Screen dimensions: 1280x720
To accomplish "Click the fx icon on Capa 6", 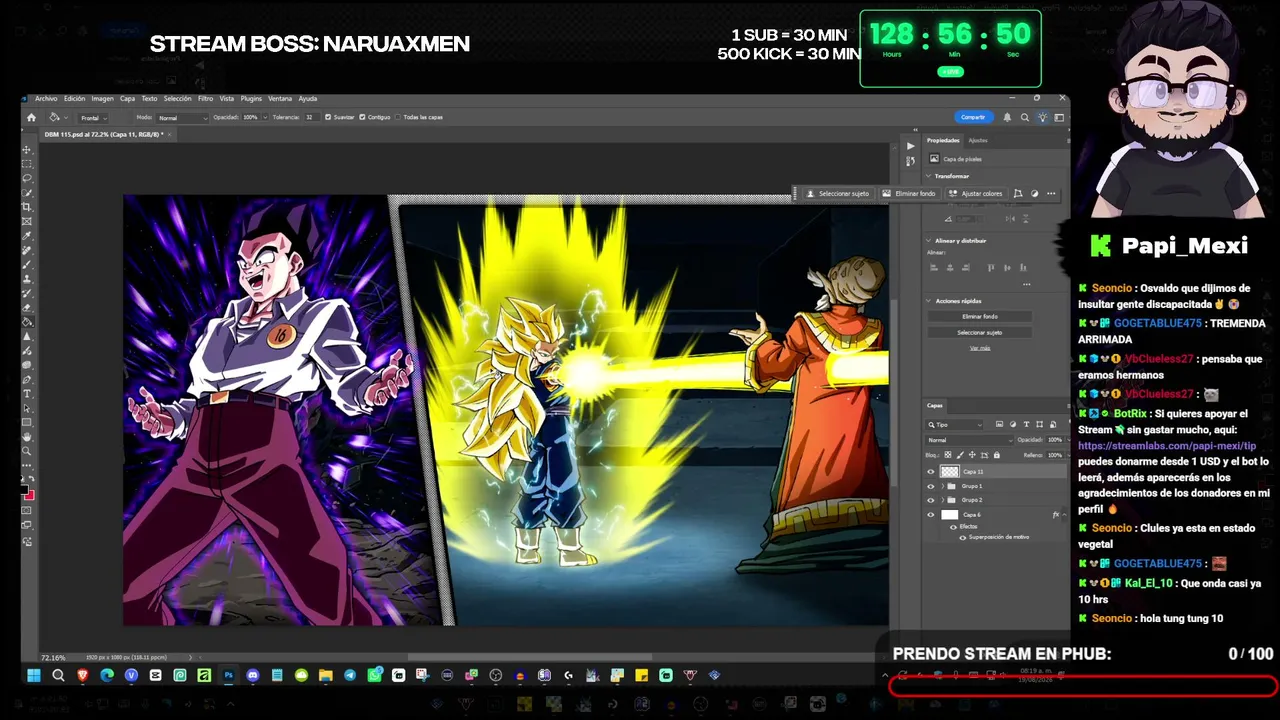I will pos(1056,515).
